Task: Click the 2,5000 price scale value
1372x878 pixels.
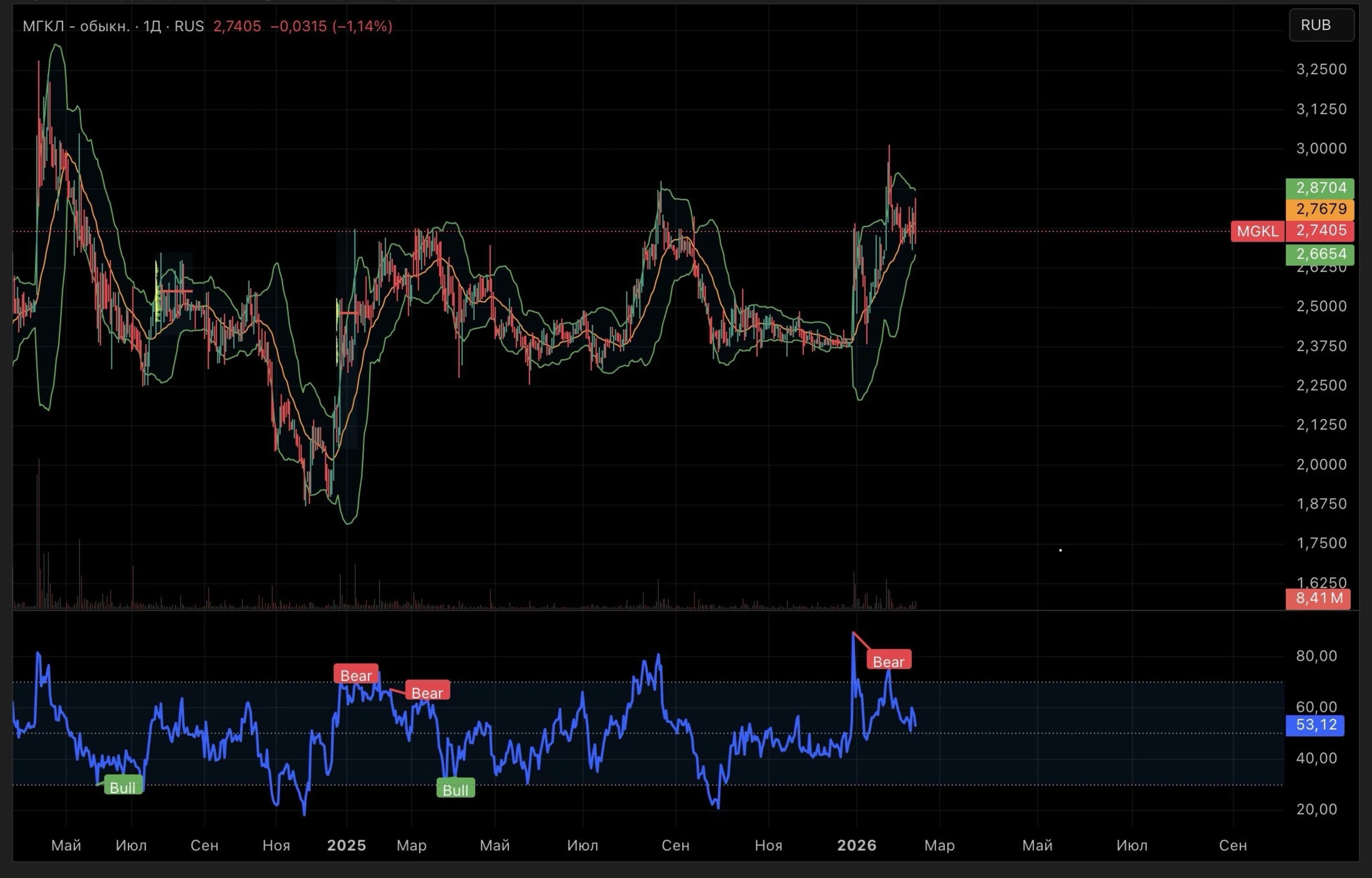Action: point(1321,306)
